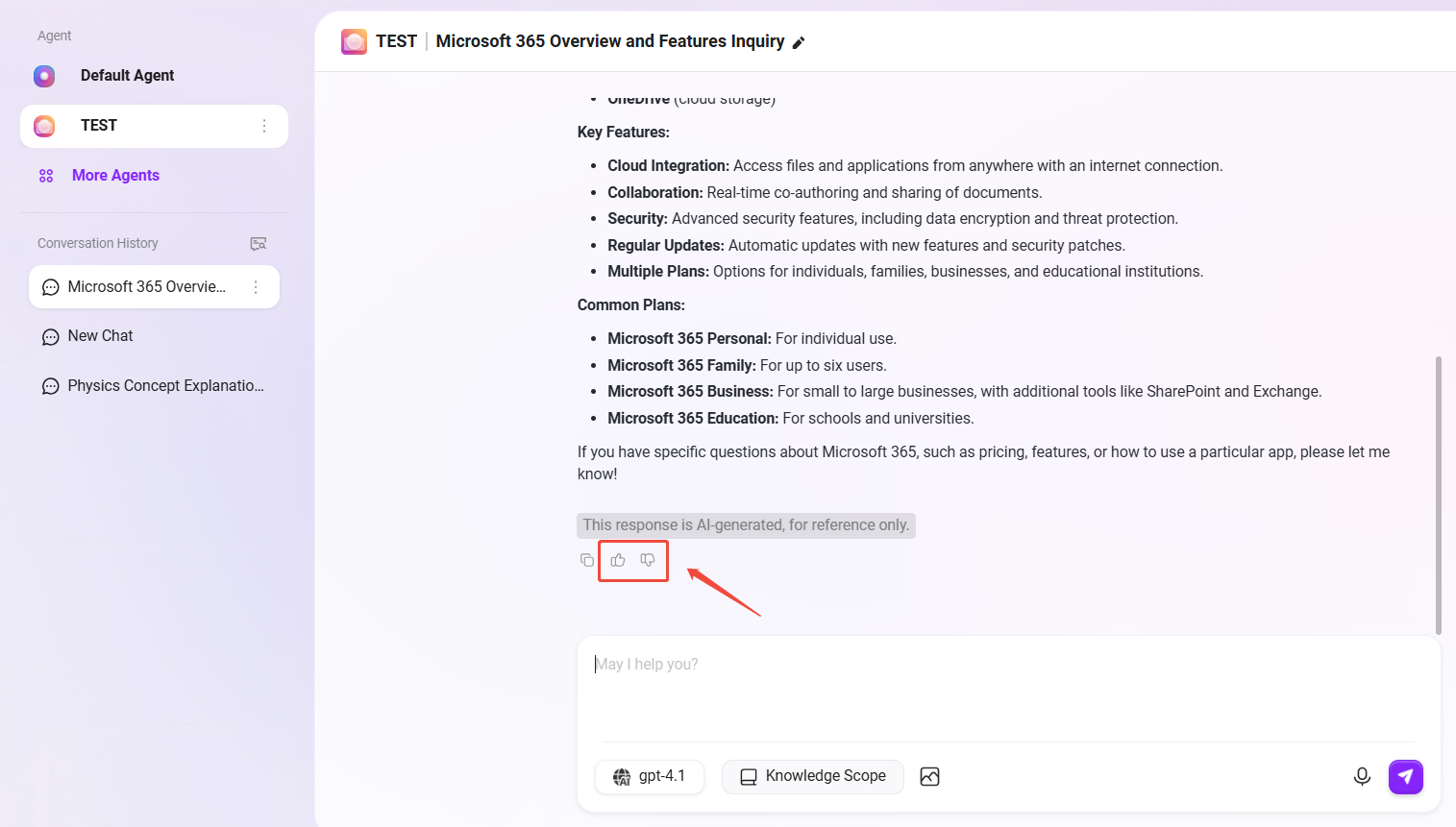1456x827 pixels.
Task: Click the Conversation History manage icon
Action: click(x=259, y=244)
